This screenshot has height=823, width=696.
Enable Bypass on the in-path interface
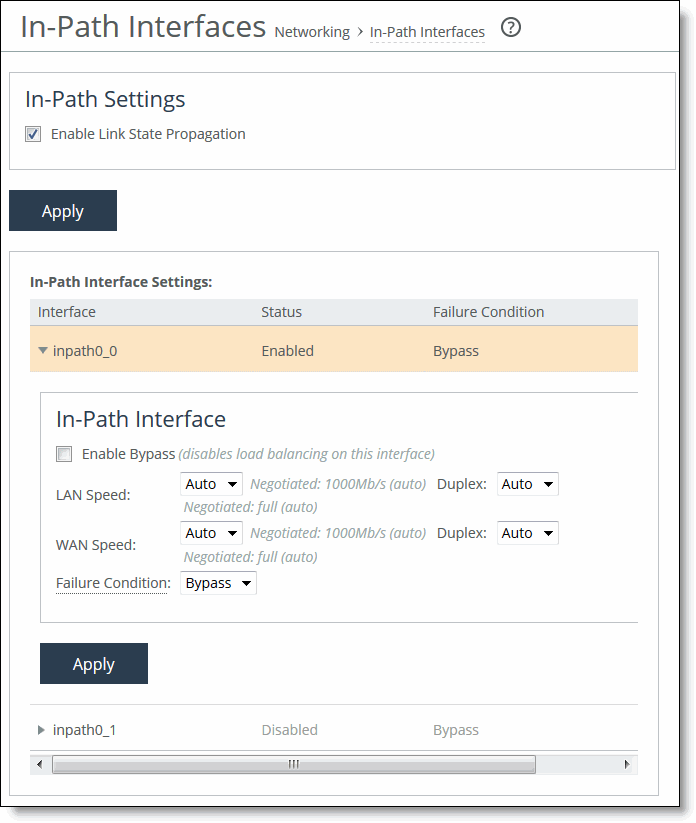pyautogui.click(x=64, y=453)
